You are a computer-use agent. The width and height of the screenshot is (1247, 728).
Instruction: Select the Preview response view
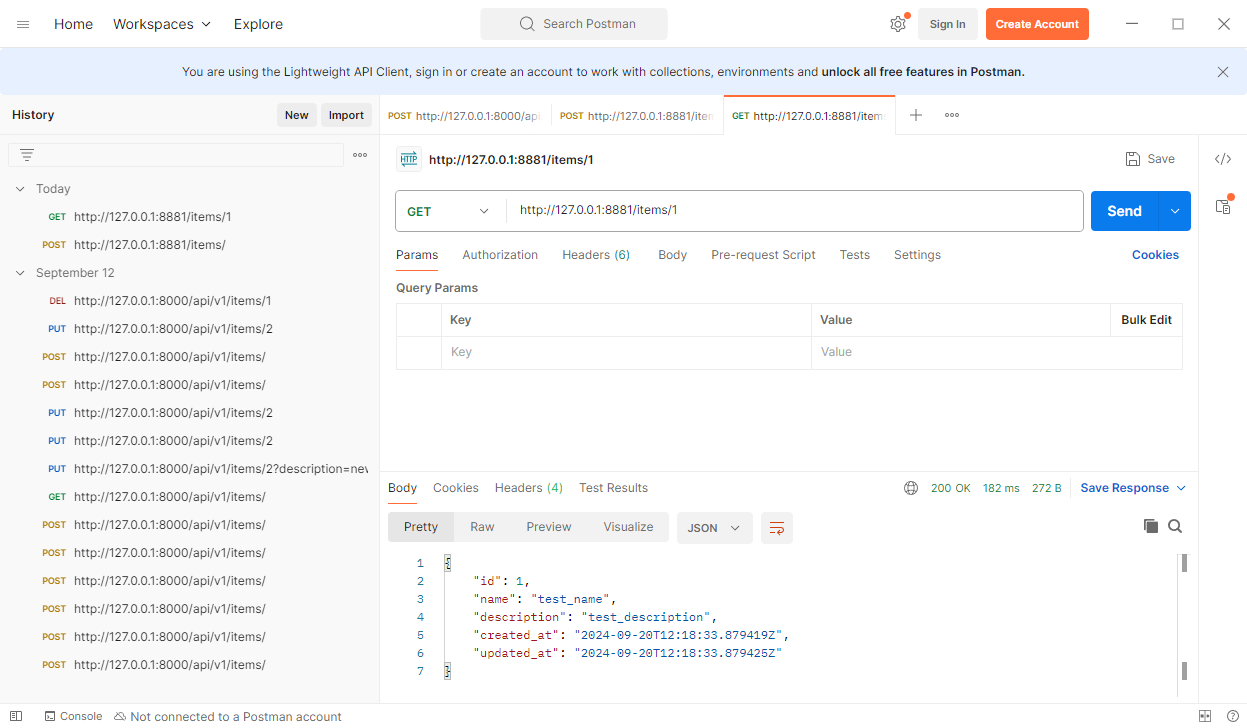click(549, 527)
